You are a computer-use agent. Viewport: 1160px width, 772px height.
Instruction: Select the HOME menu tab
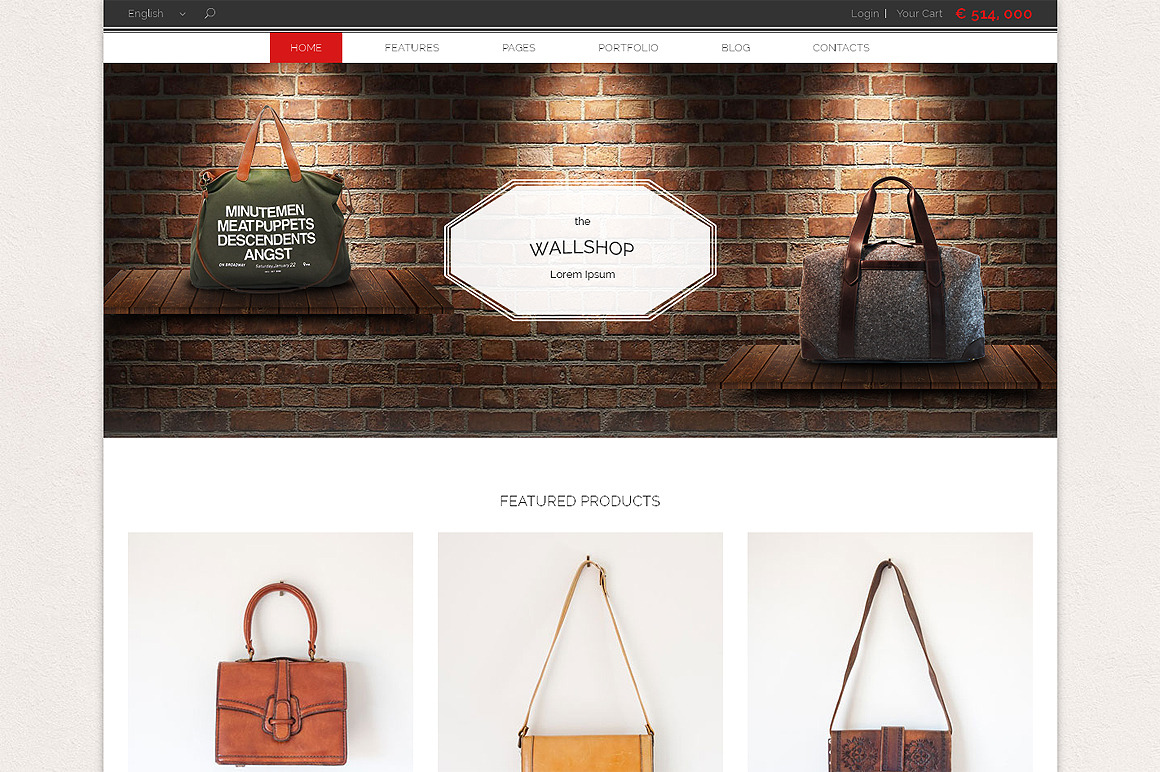306,47
